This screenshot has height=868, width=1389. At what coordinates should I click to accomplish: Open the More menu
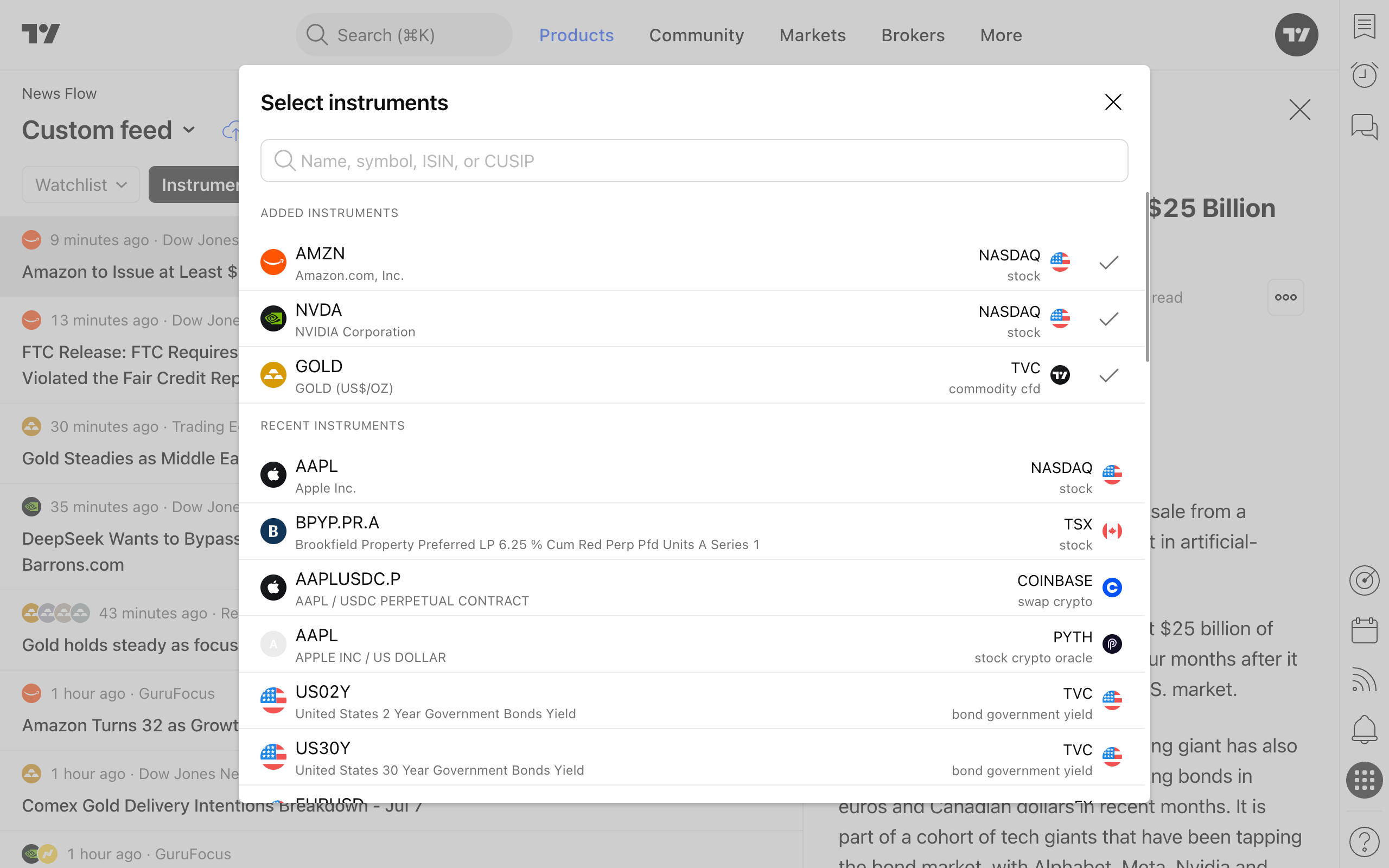pos(1001,35)
